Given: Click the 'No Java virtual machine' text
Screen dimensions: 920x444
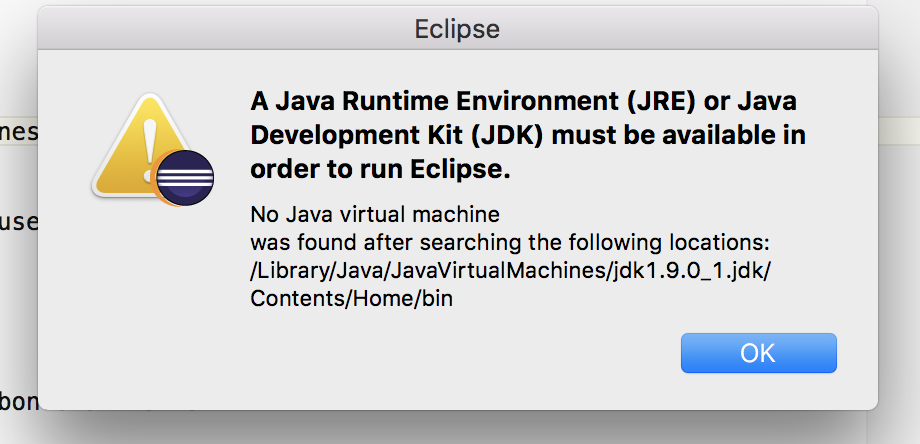Looking at the screenshot, I should click(374, 214).
